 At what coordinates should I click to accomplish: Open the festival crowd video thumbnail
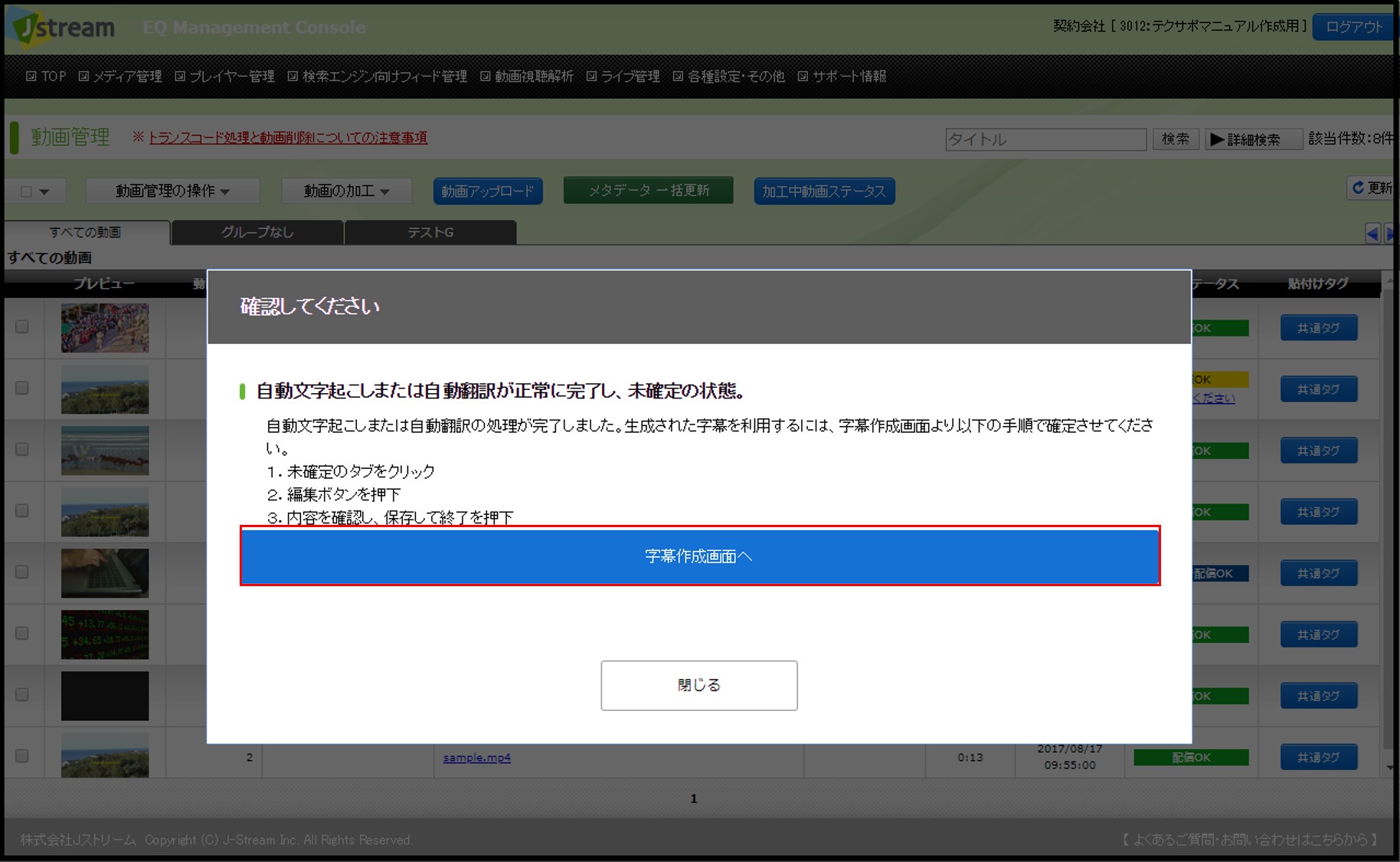click(105, 328)
